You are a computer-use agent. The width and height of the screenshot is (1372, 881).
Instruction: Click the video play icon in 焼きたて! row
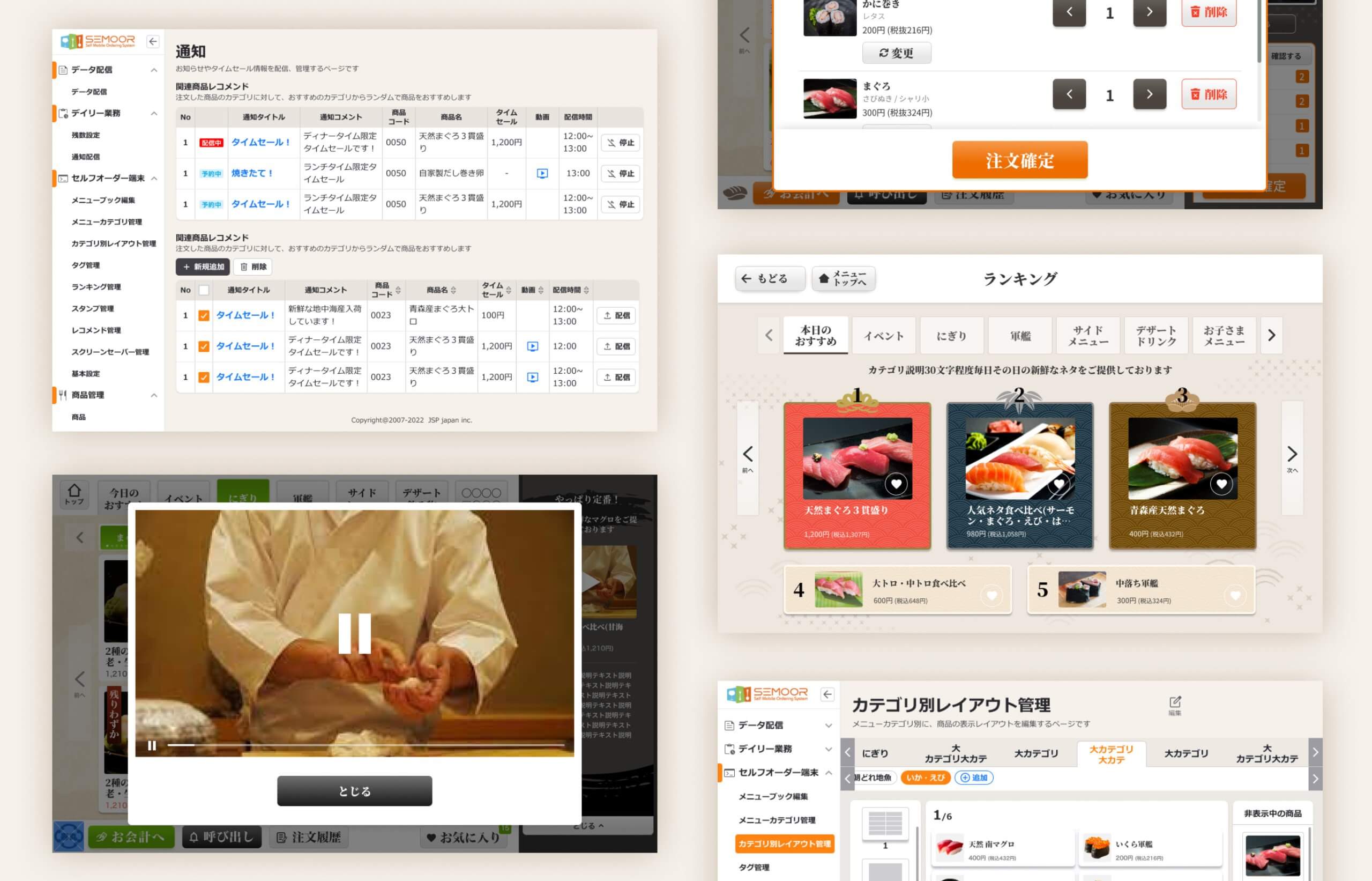(542, 173)
